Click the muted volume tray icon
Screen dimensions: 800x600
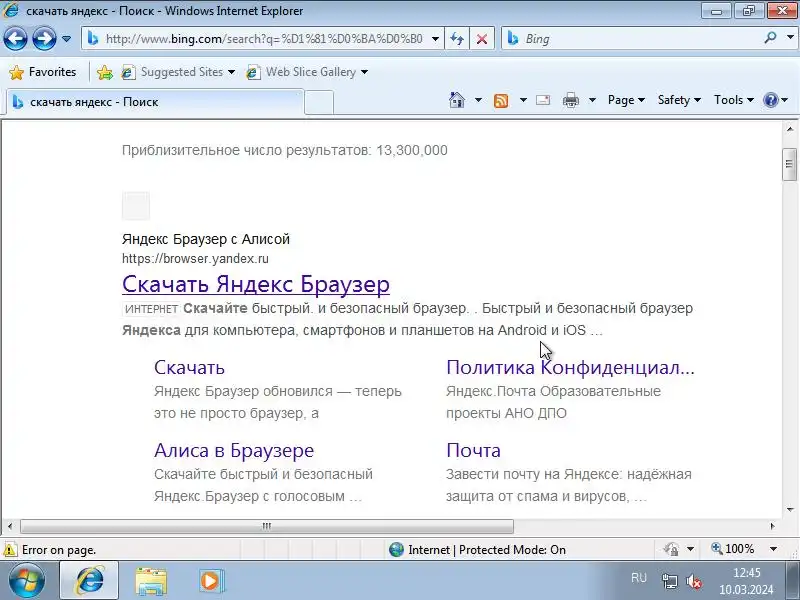coord(694,581)
